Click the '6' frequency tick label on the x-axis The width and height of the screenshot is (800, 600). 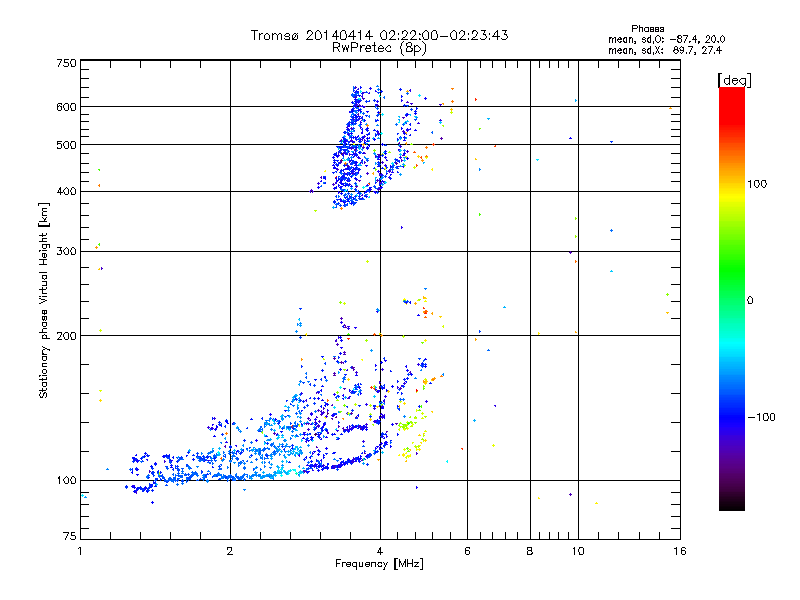(467, 551)
